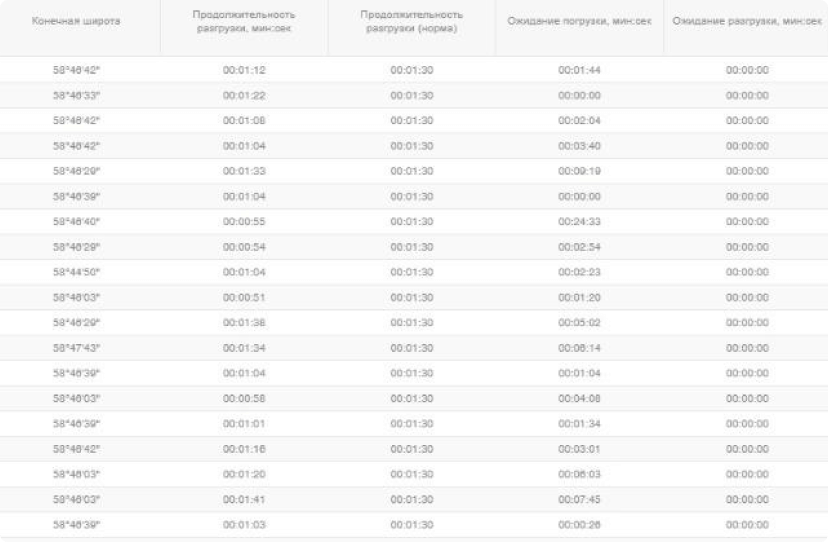Select the latitude cell 58°46'33"
Viewport: 828px width, 542px height.
click(76, 96)
